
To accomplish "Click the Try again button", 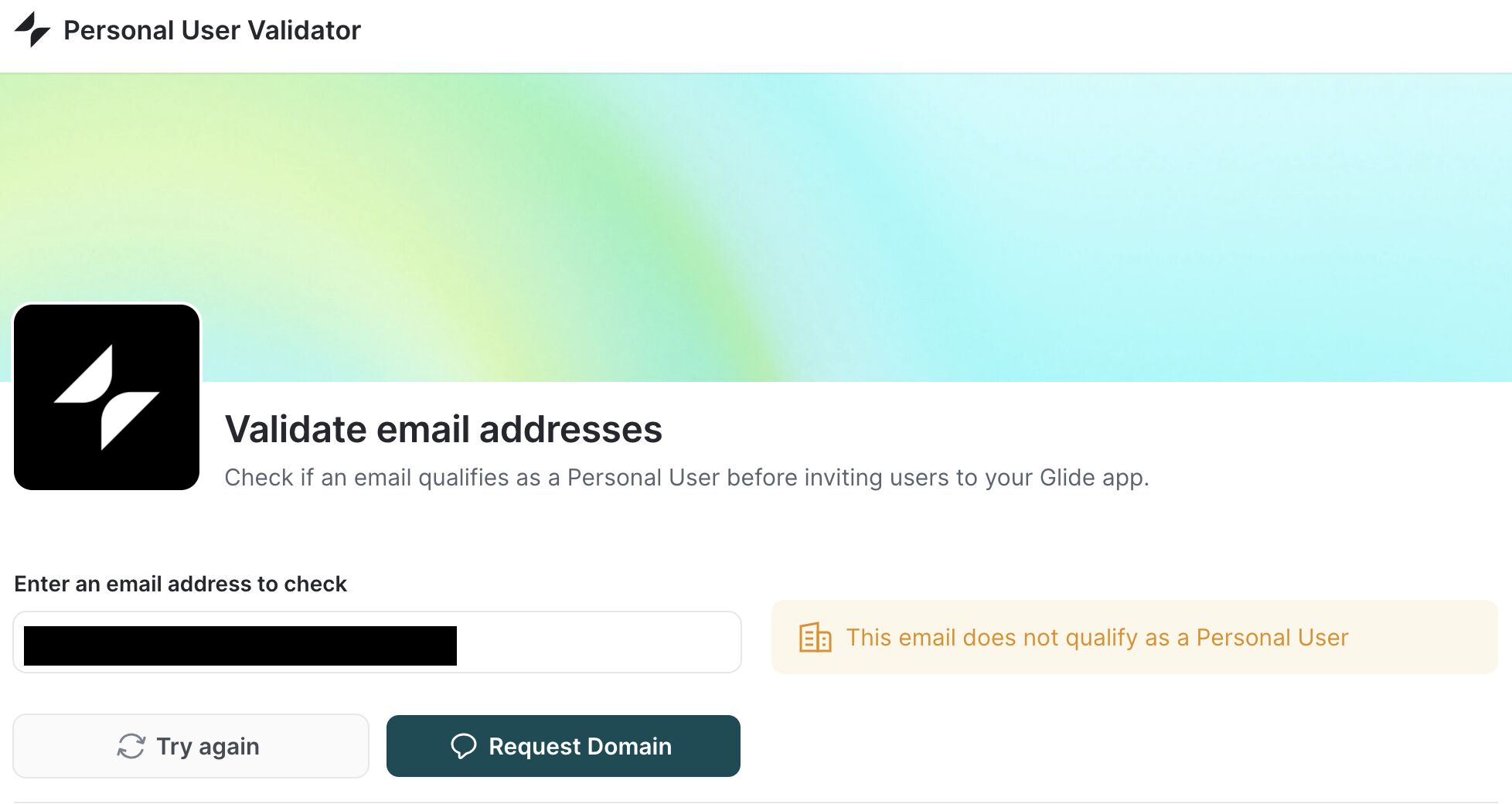I will pos(191,746).
